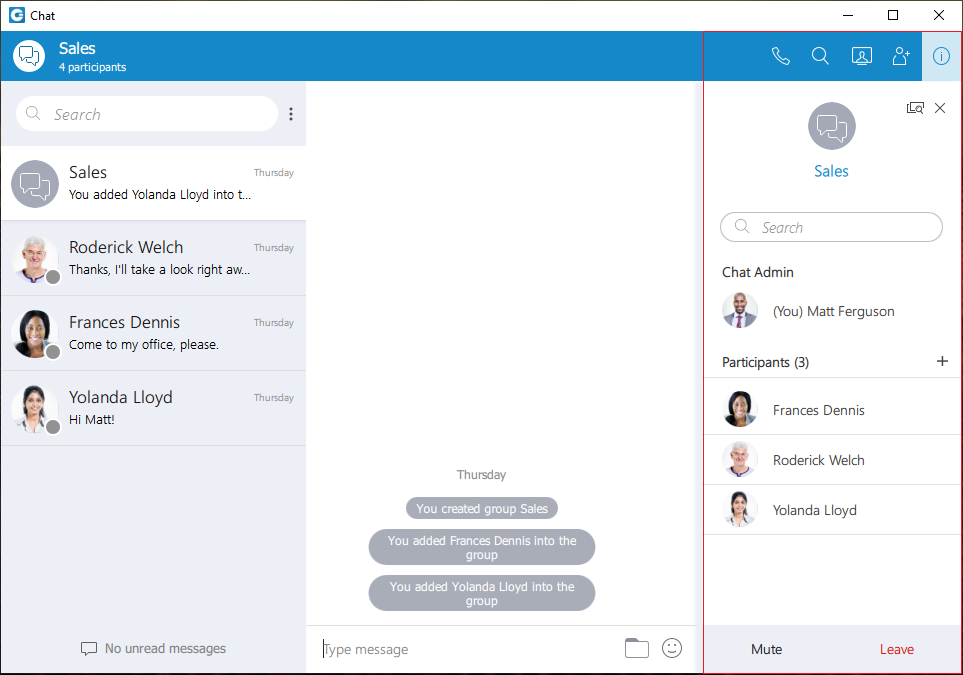Image resolution: width=963 pixels, height=675 pixels.
Task: Click the Search field in the details panel
Action: click(x=831, y=227)
